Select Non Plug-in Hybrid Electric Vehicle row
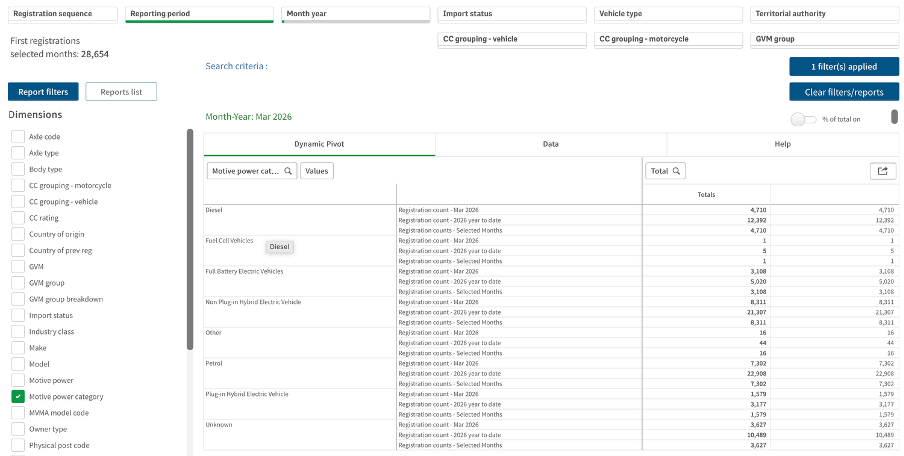 point(254,302)
